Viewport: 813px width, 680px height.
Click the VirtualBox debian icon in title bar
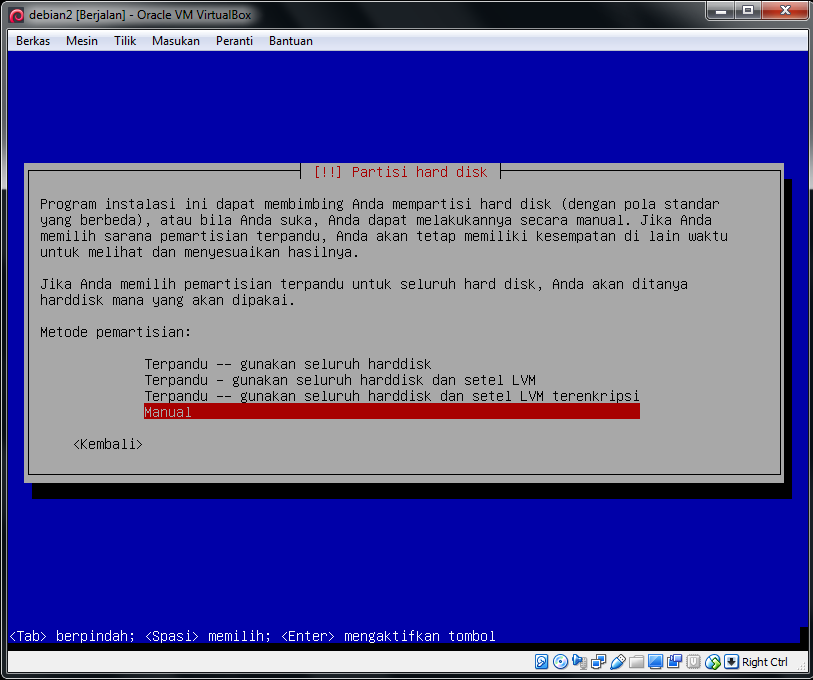click(17, 15)
